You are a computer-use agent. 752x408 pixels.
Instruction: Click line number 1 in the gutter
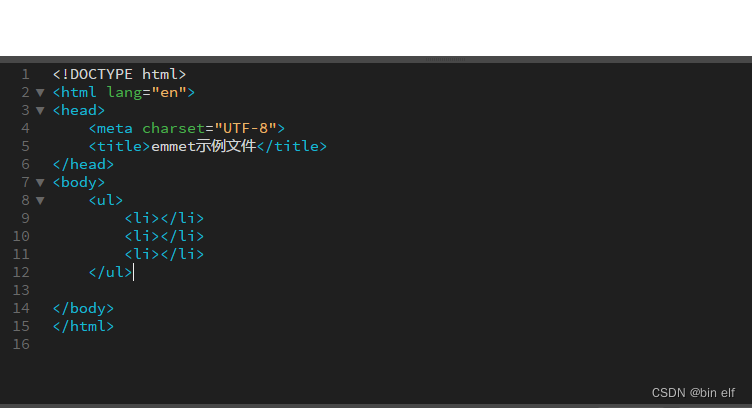click(x=25, y=74)
